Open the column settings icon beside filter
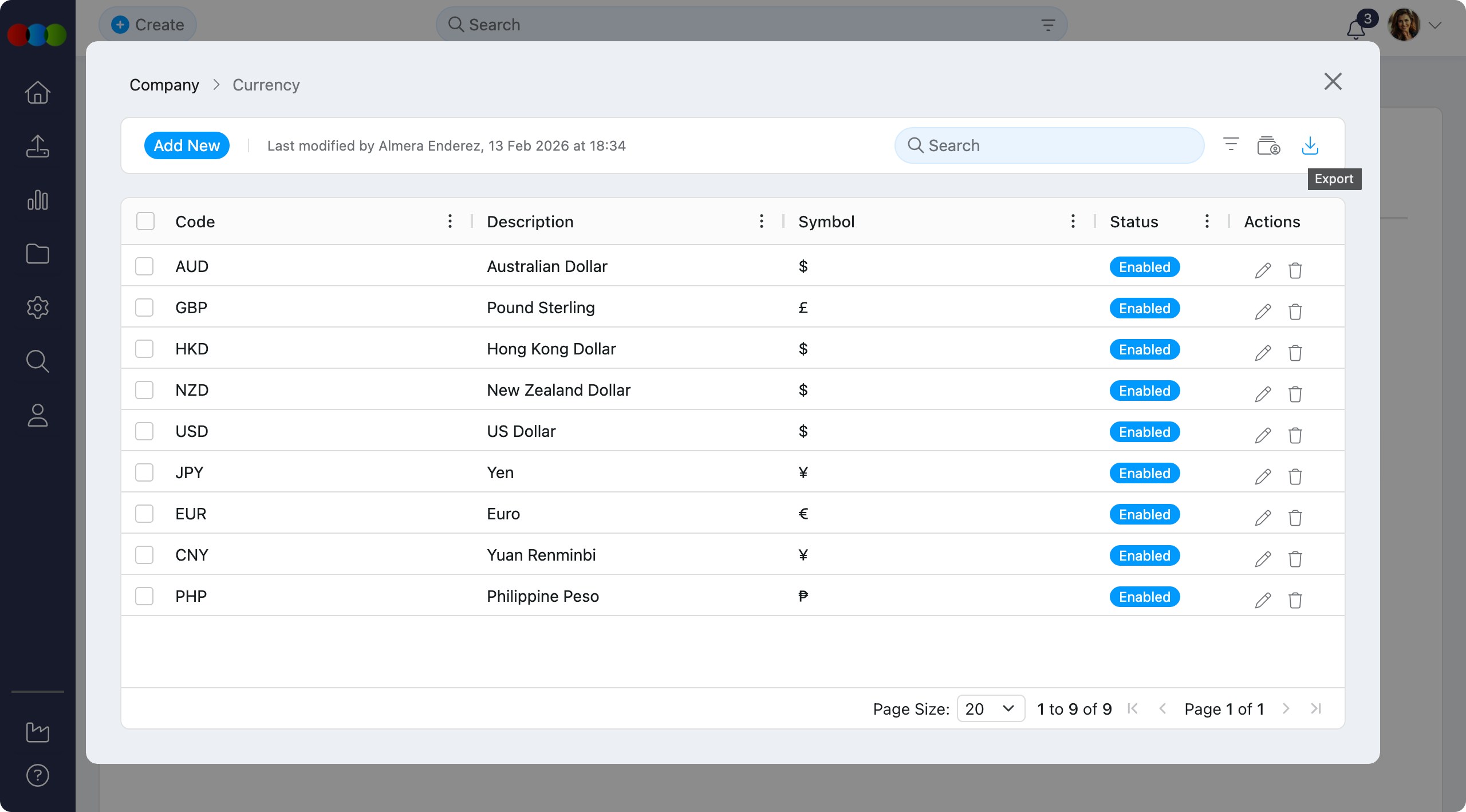Screen dimensions: 1466x812 [x=1268, y=145]
